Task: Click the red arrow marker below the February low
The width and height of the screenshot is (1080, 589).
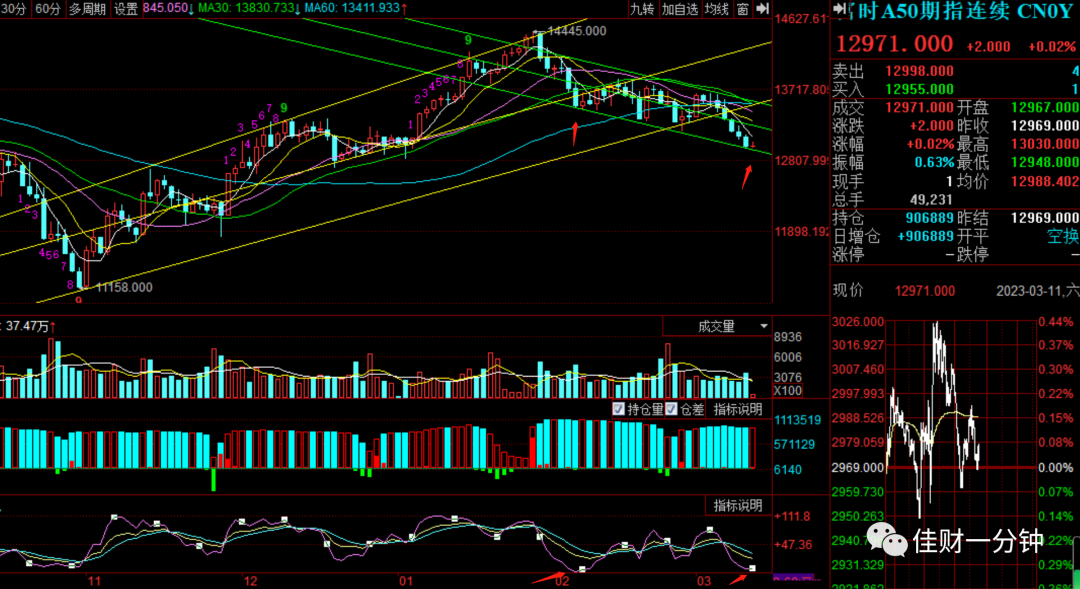Action: pos(574,134)
